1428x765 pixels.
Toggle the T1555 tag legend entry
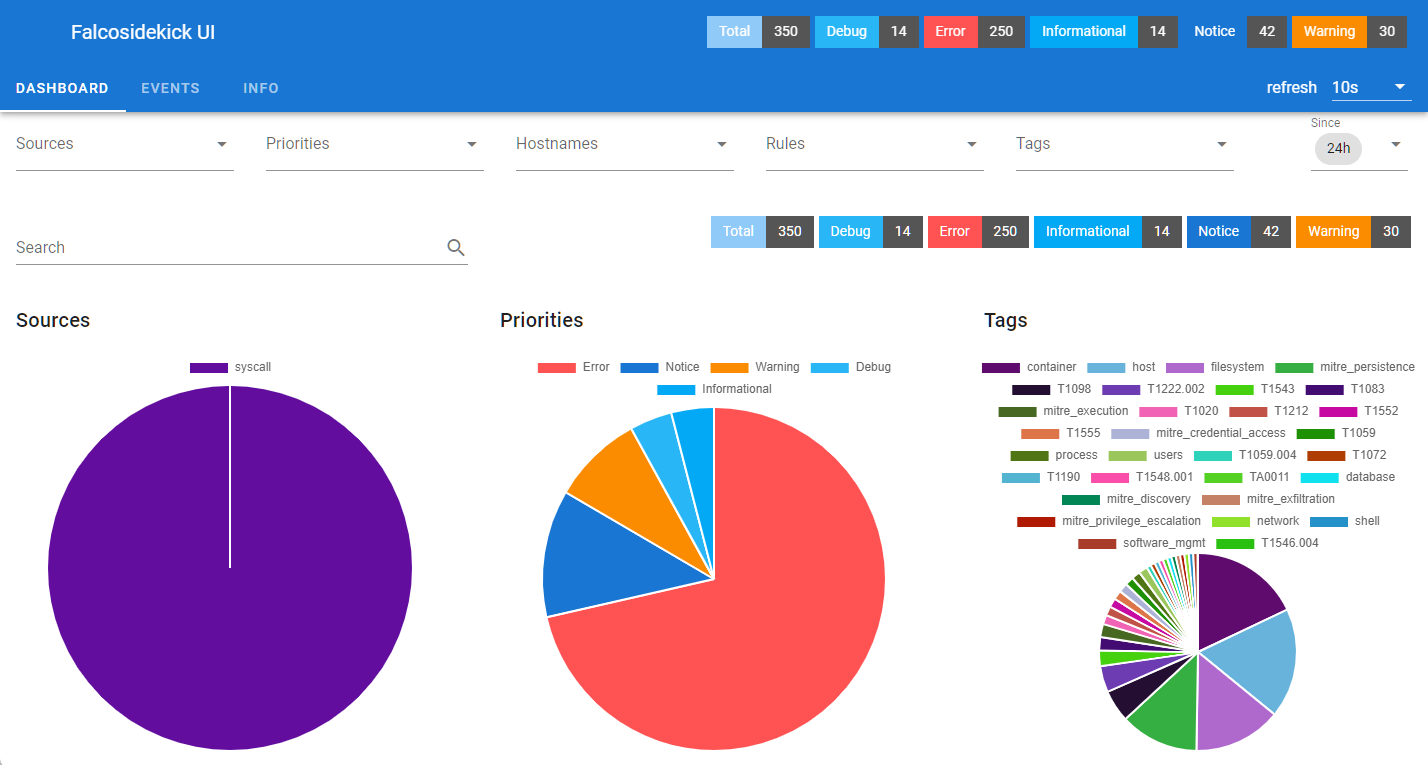1061,433
